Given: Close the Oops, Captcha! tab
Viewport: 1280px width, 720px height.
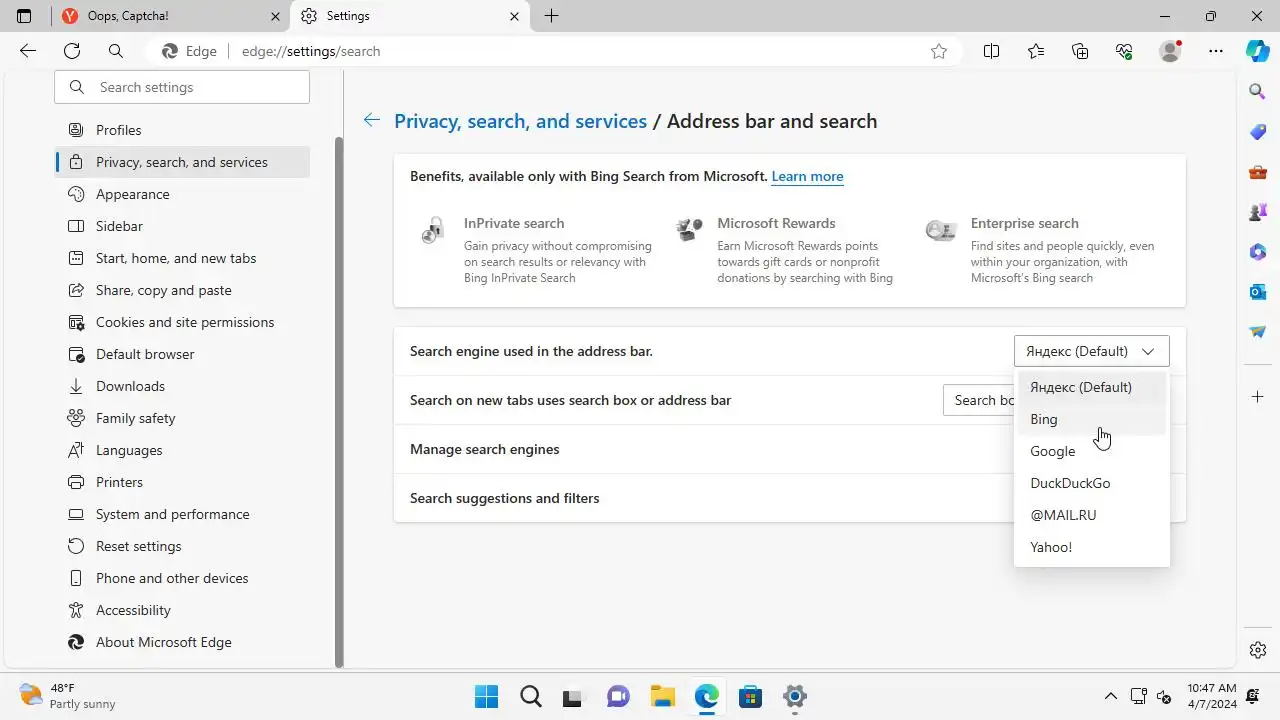Looking at the screenshot, I should [x=275, y=16].
